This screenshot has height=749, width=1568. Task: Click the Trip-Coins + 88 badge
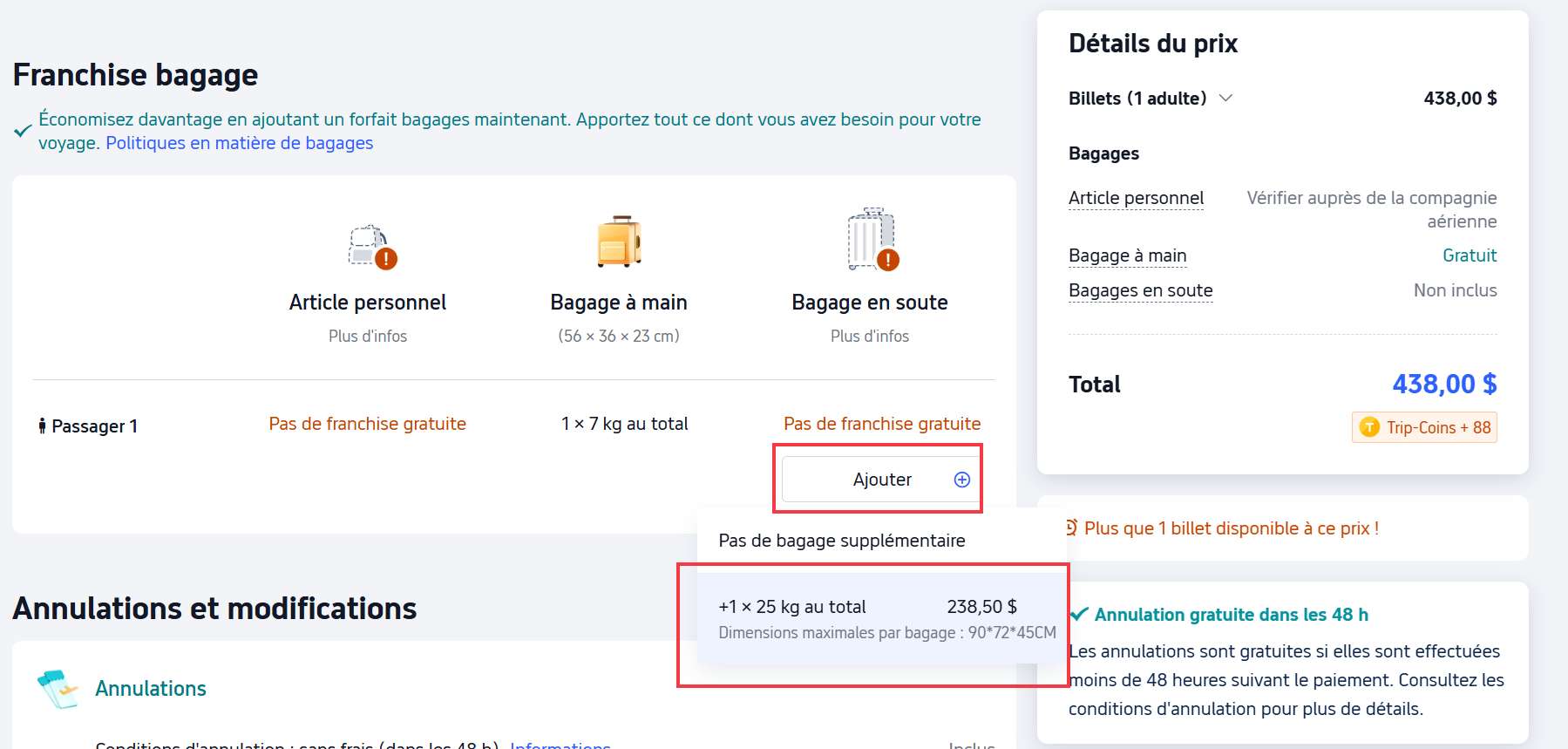tap(1424, 427)
